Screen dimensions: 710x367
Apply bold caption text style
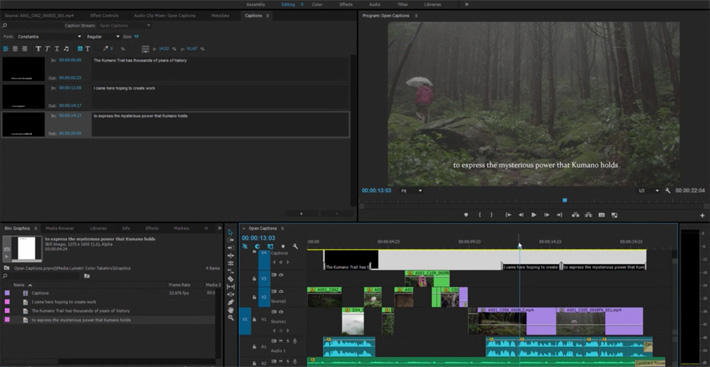tap(38, 48)
